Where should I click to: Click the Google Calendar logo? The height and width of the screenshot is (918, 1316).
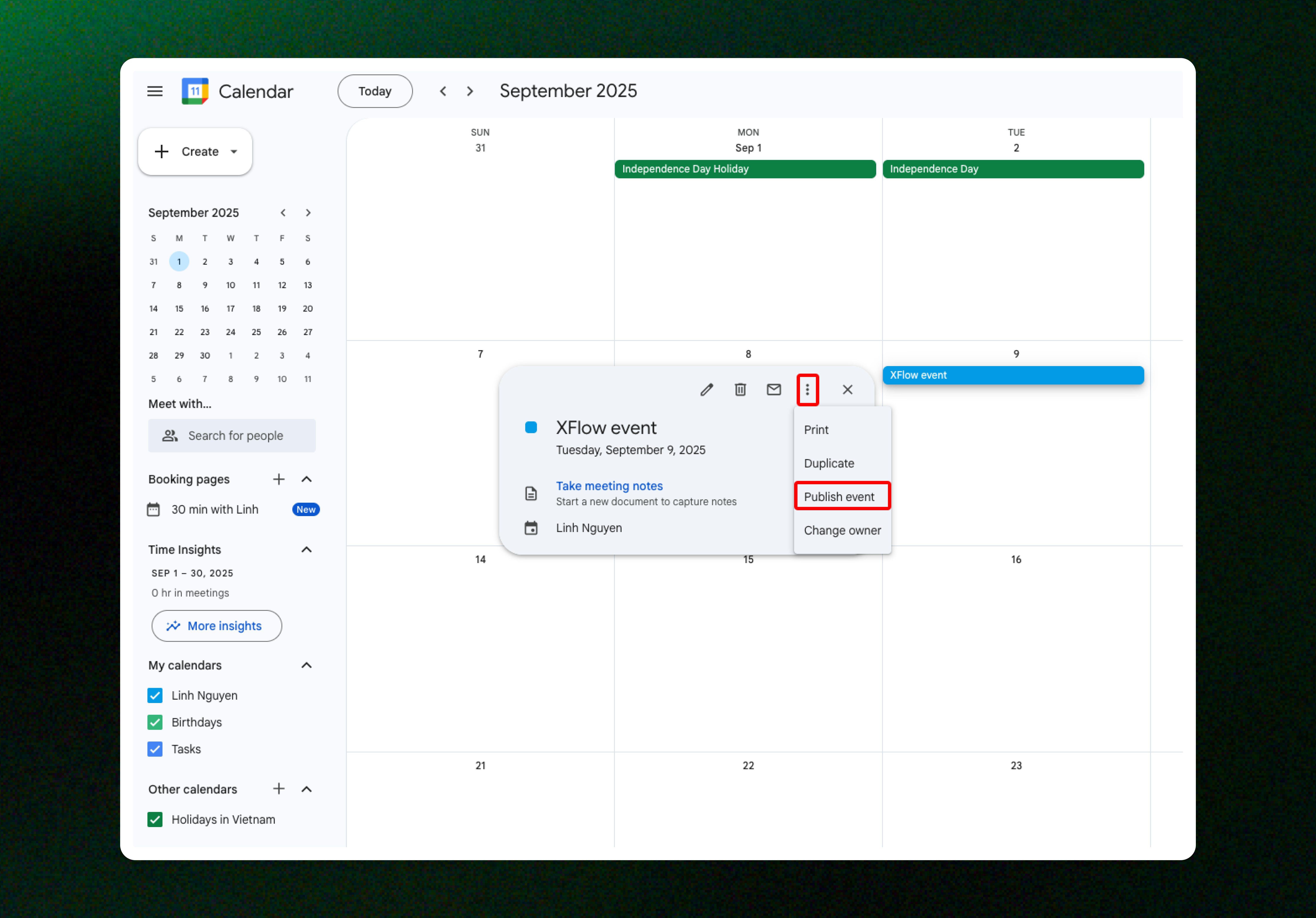(195, 91)
